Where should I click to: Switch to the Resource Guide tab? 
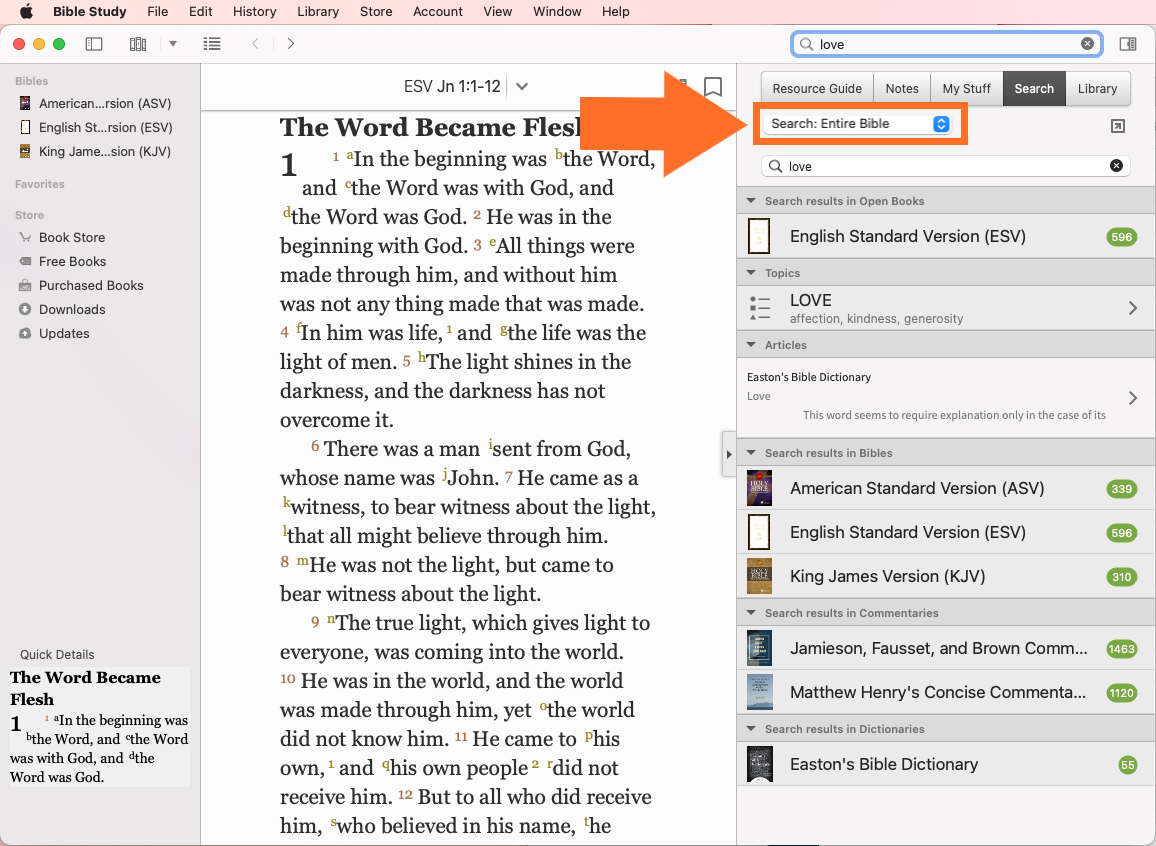pyautogui.click(x=817, y=88)
